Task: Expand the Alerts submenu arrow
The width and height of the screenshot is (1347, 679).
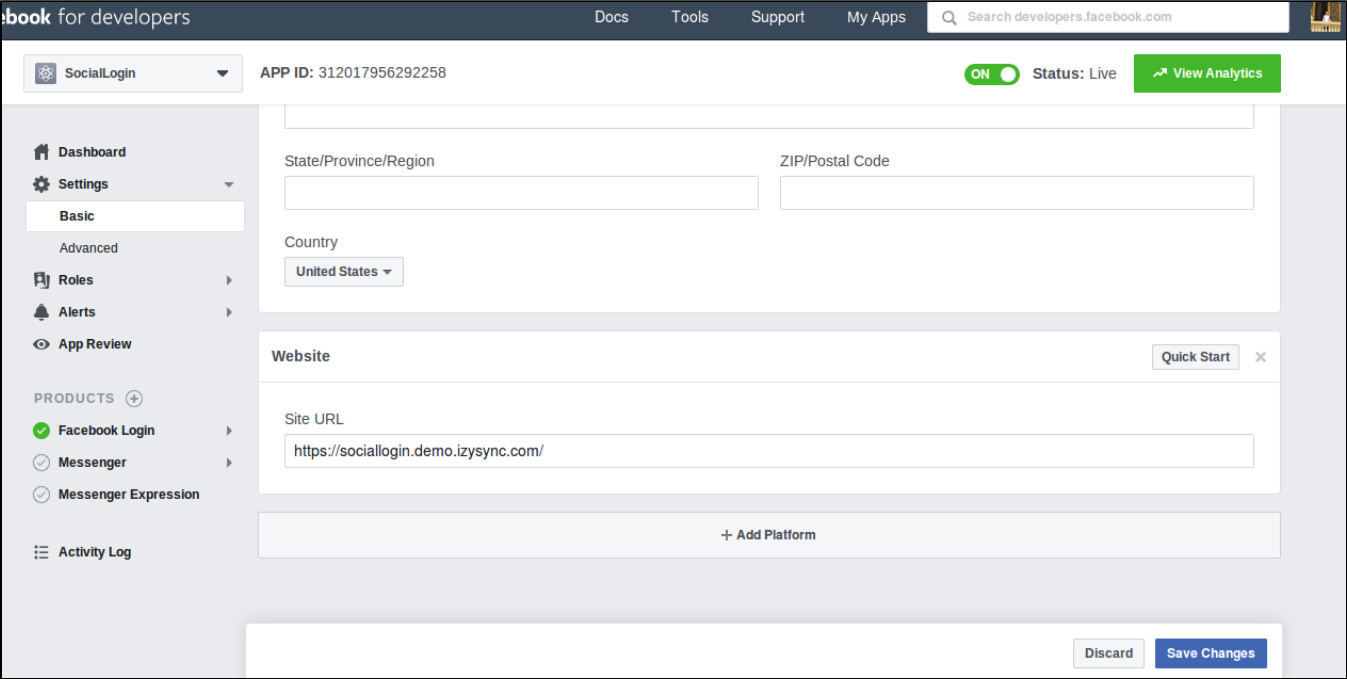Action: 229,312
